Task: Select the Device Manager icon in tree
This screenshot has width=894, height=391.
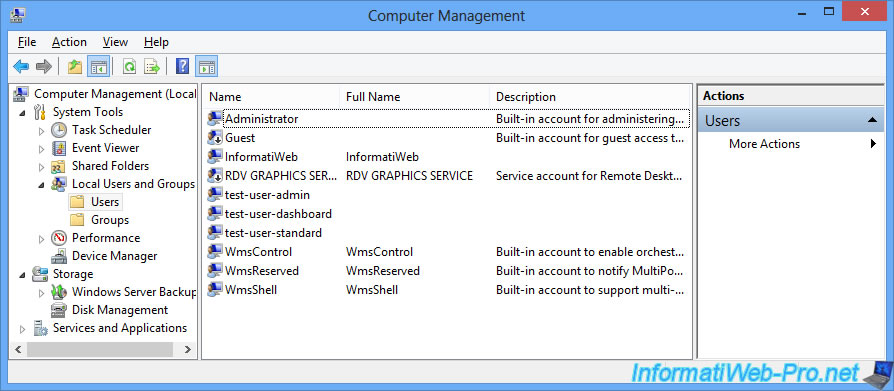Action: pyautogui.click(x=59, y=256)
